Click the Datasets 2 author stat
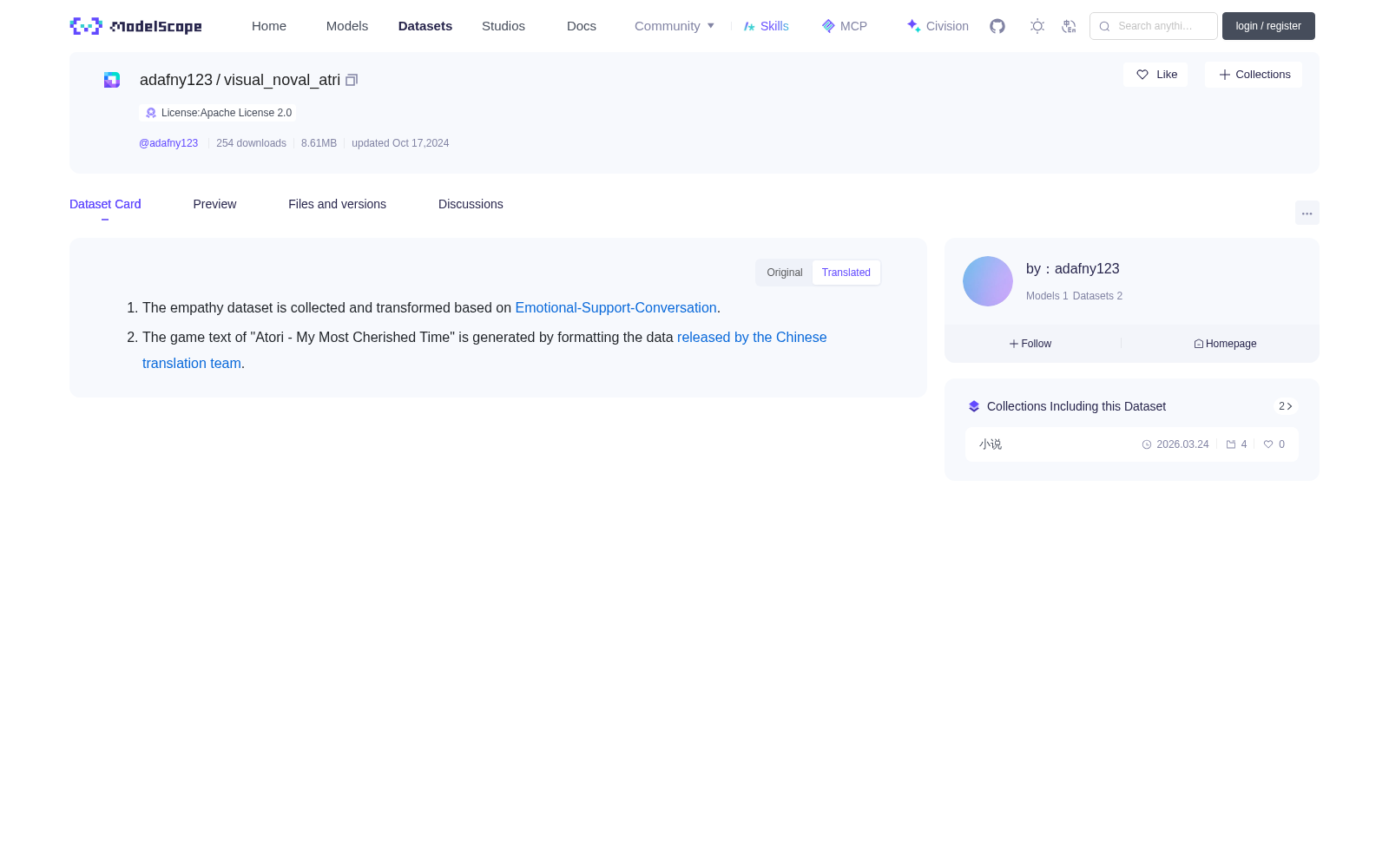The width and height of the screenshot is (1389, 868). (1097, 296)
